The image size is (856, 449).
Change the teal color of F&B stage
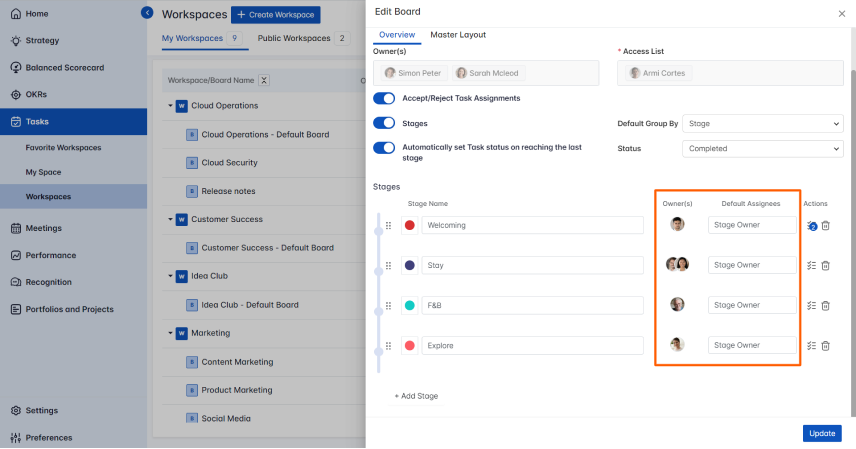click(409, 306)
